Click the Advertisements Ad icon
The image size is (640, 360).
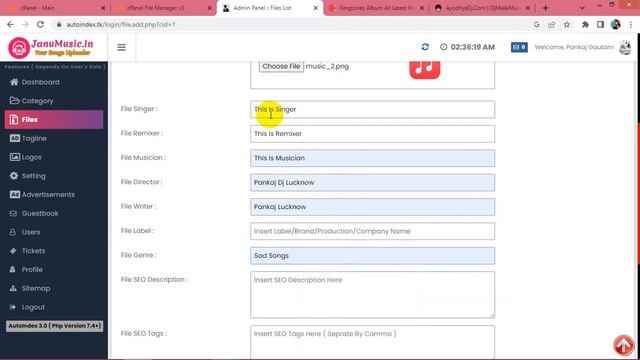click(x=14, y=194)
